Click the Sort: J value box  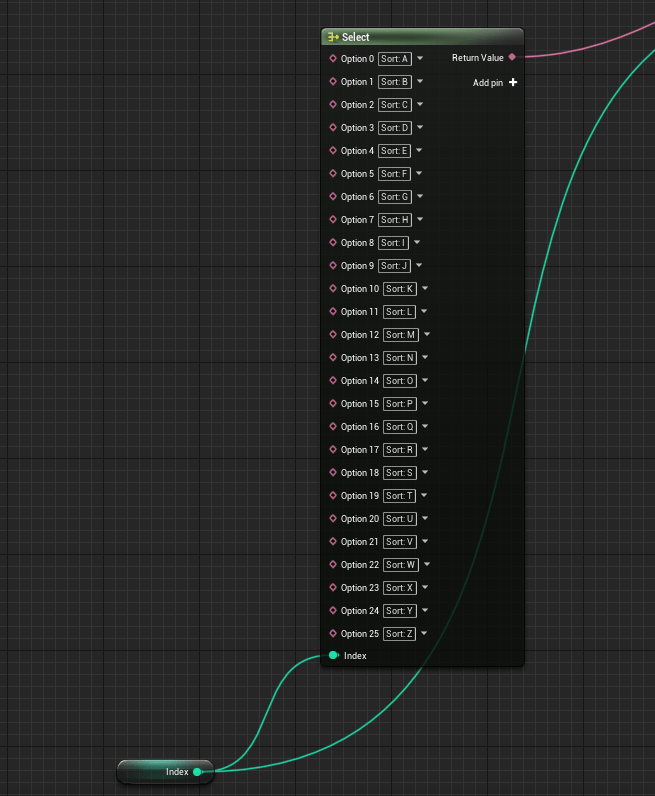394,266
